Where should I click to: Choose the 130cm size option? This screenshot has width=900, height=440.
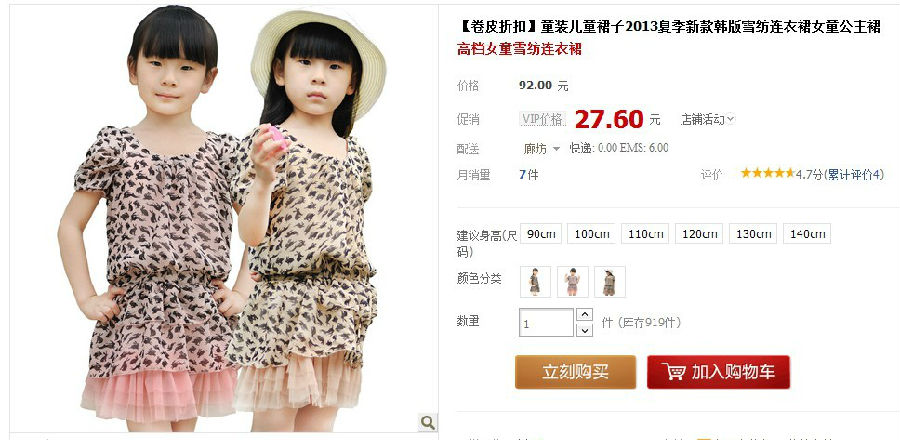tap(753, 233)
